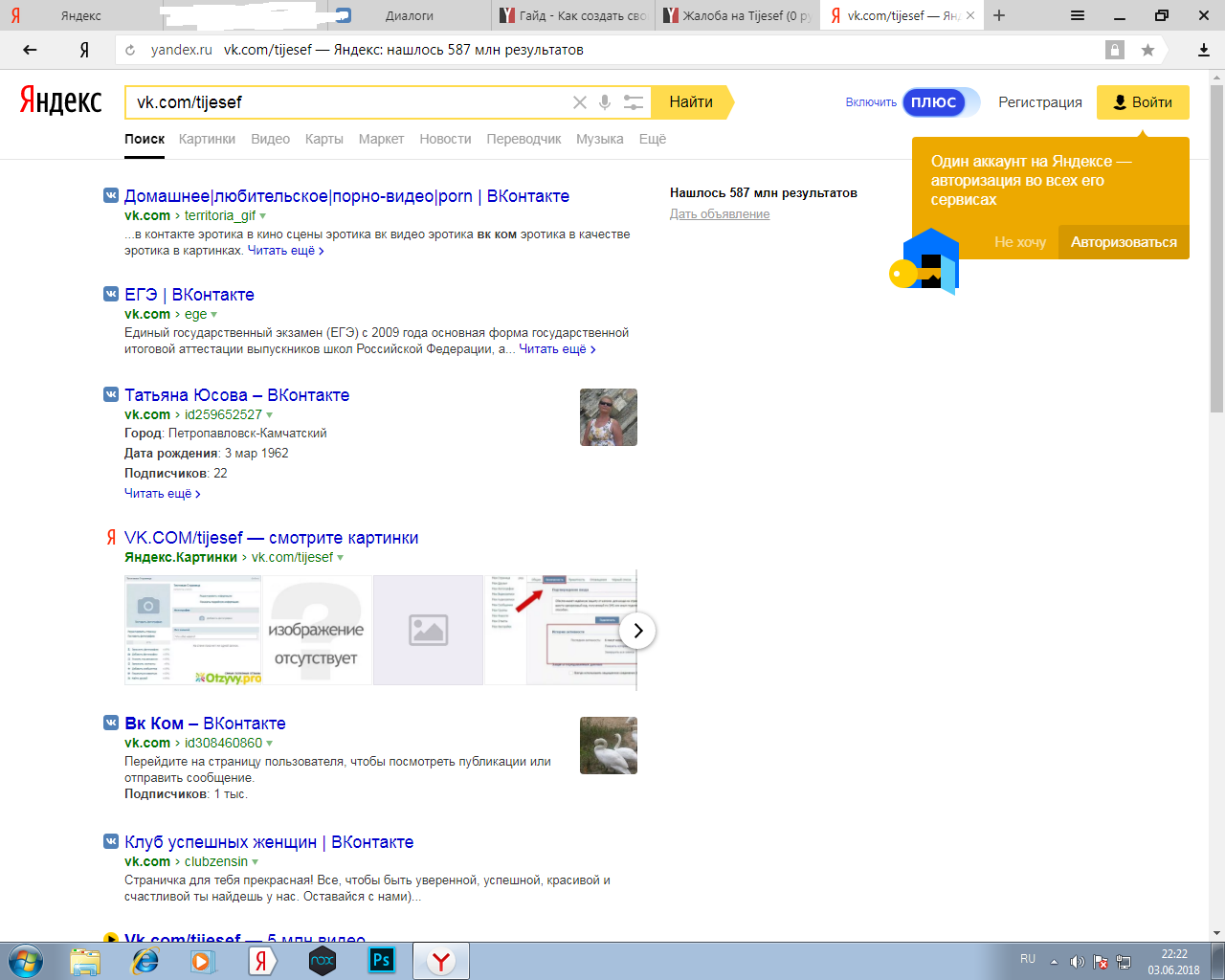Clear the search query with the X icon
Image resolution: width=1225 pixels, height=980 pixels.
580,102
